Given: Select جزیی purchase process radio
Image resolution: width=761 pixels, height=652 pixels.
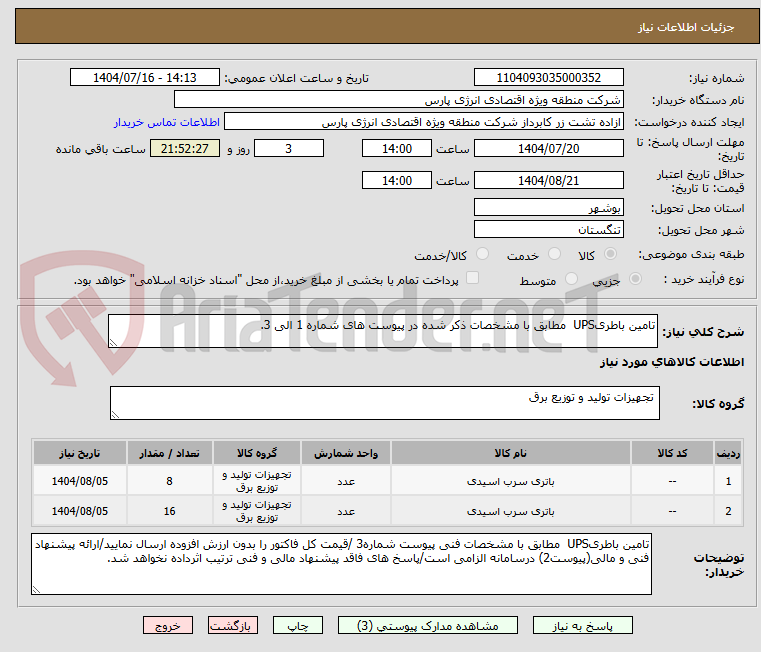Looking at the screenshot, I should tap(633, 280).
